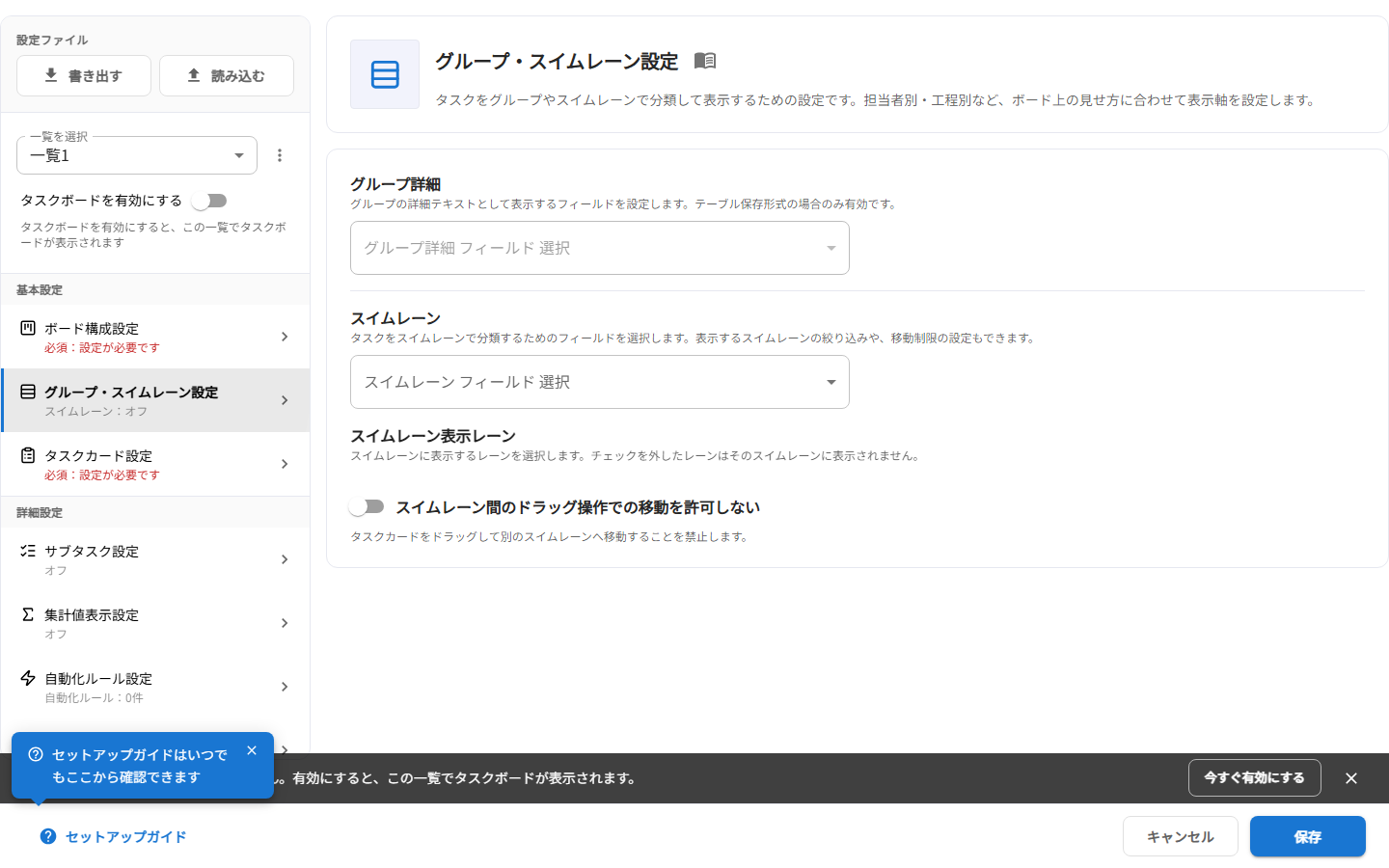Open 自動化ルール設定 menu item
The height and width of the screenshot is (868, 1389).
[155, 687]
